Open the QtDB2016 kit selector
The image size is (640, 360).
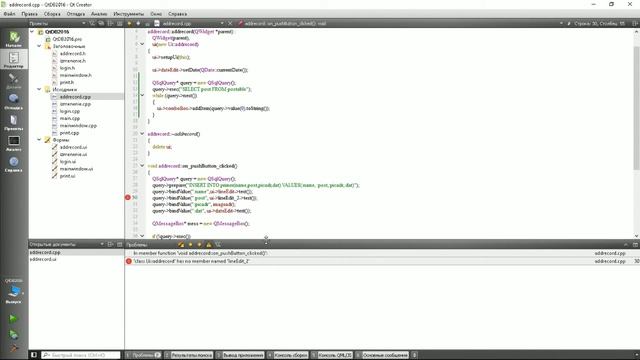[x=14, y=291]
